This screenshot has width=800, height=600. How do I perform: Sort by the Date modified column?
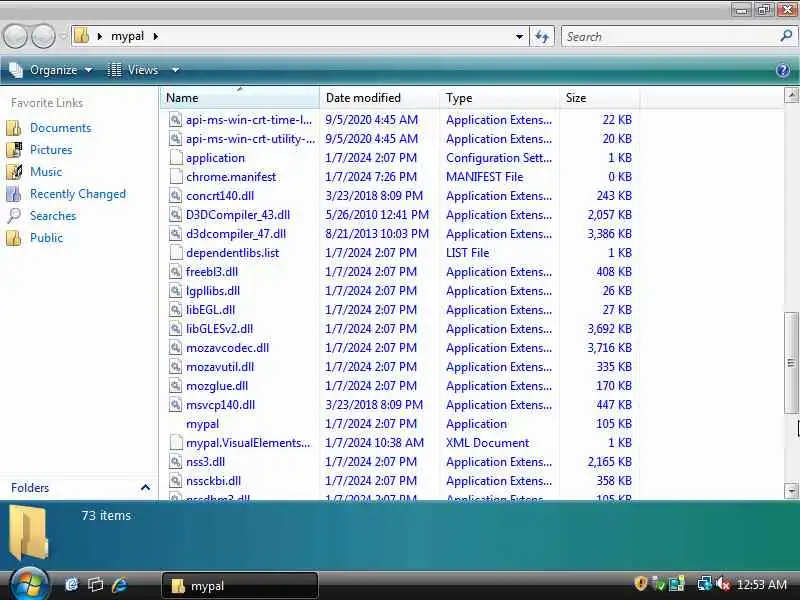380,97
